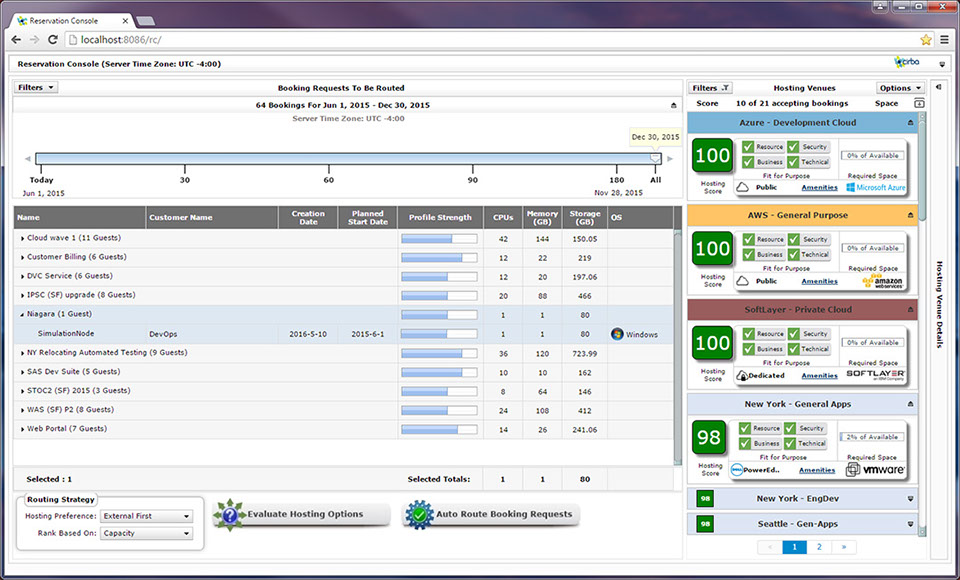The height and width of the screenshot is (580, 960).
Task: Toggle Security checkbox in AWS General Purpose
Action: pos(793,240)
